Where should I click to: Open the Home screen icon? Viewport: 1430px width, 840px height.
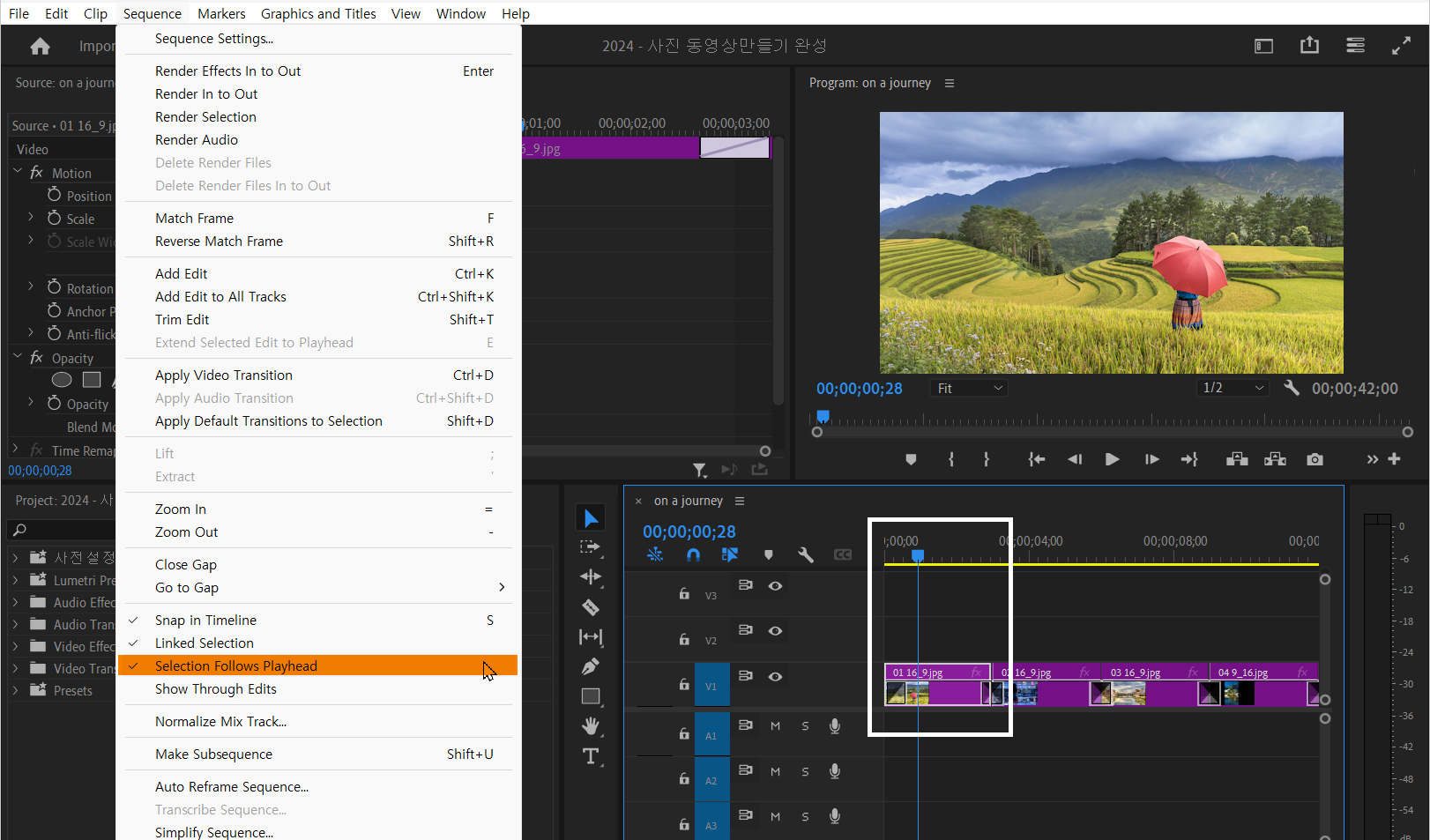click(x=40, y=46)
